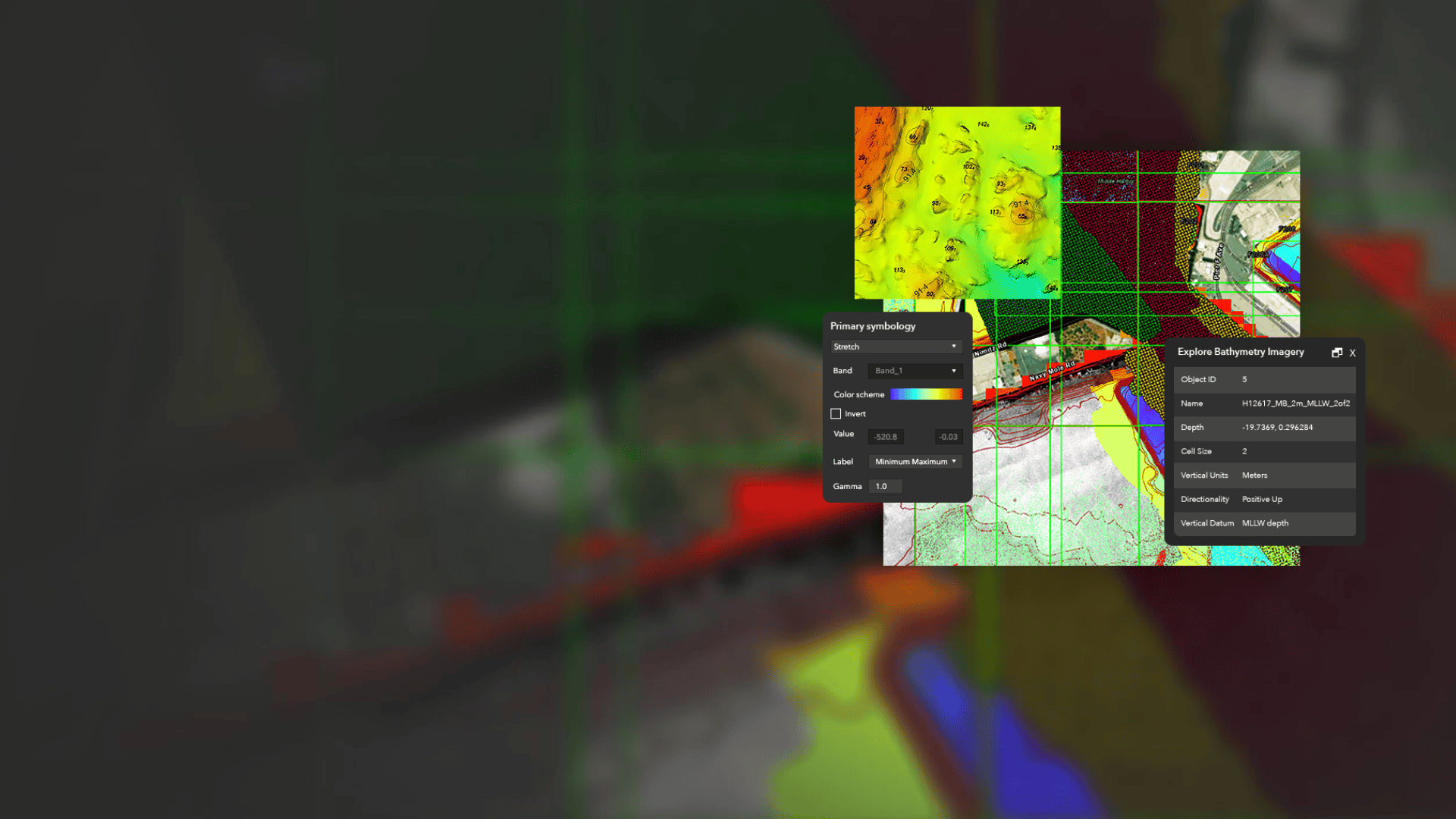Click the maximum value field showing -0.03

948,437
